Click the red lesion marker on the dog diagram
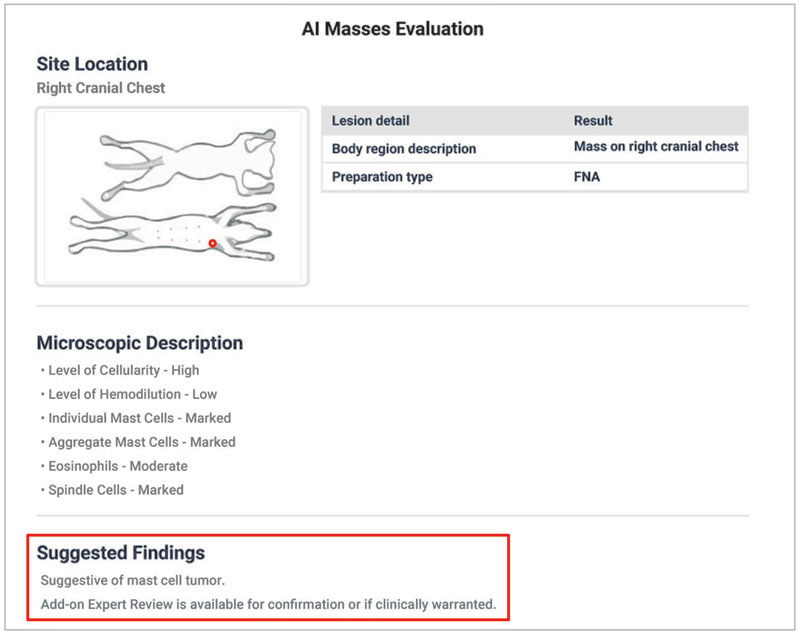 [x=212, y=243]
